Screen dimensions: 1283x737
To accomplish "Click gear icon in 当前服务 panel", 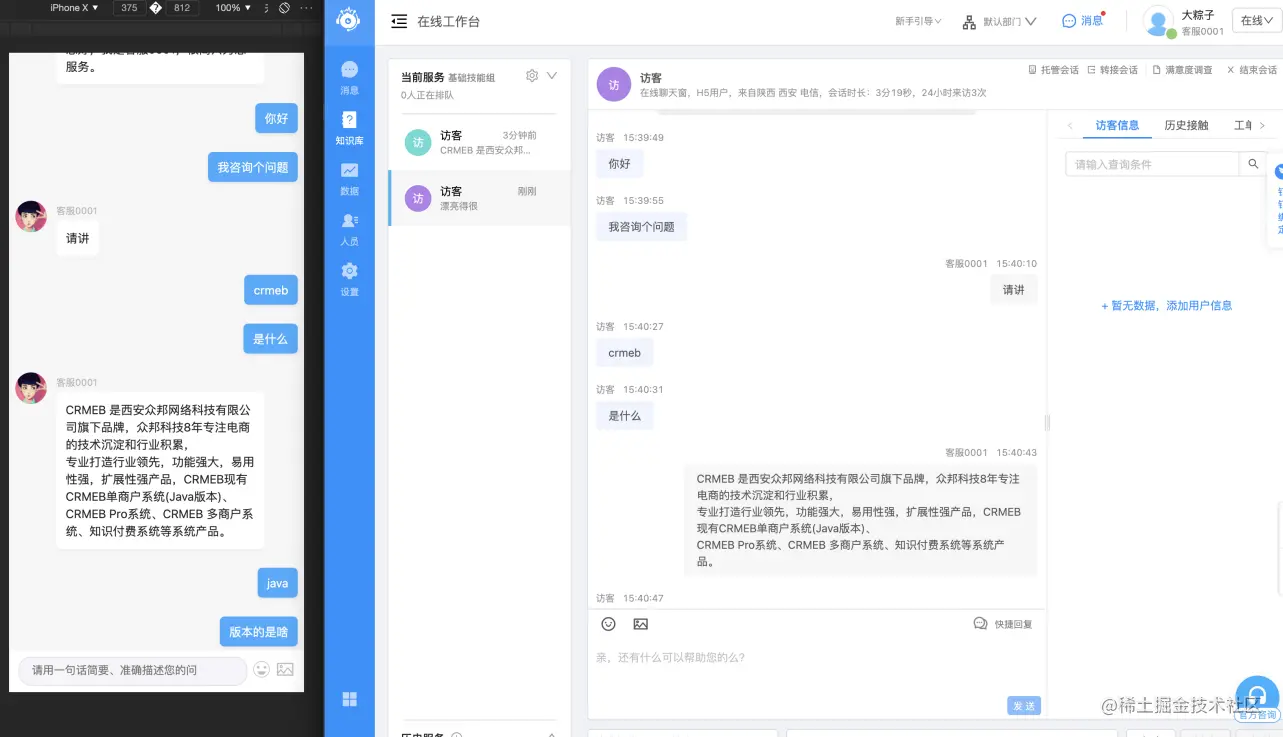I will point(532,76).
